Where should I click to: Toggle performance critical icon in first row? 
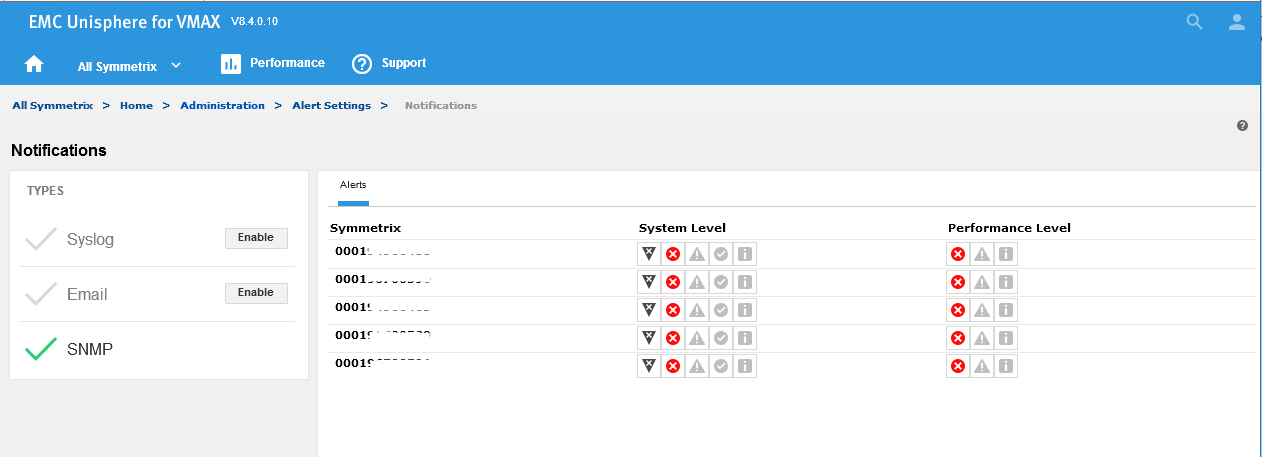(x=958, y=254)
